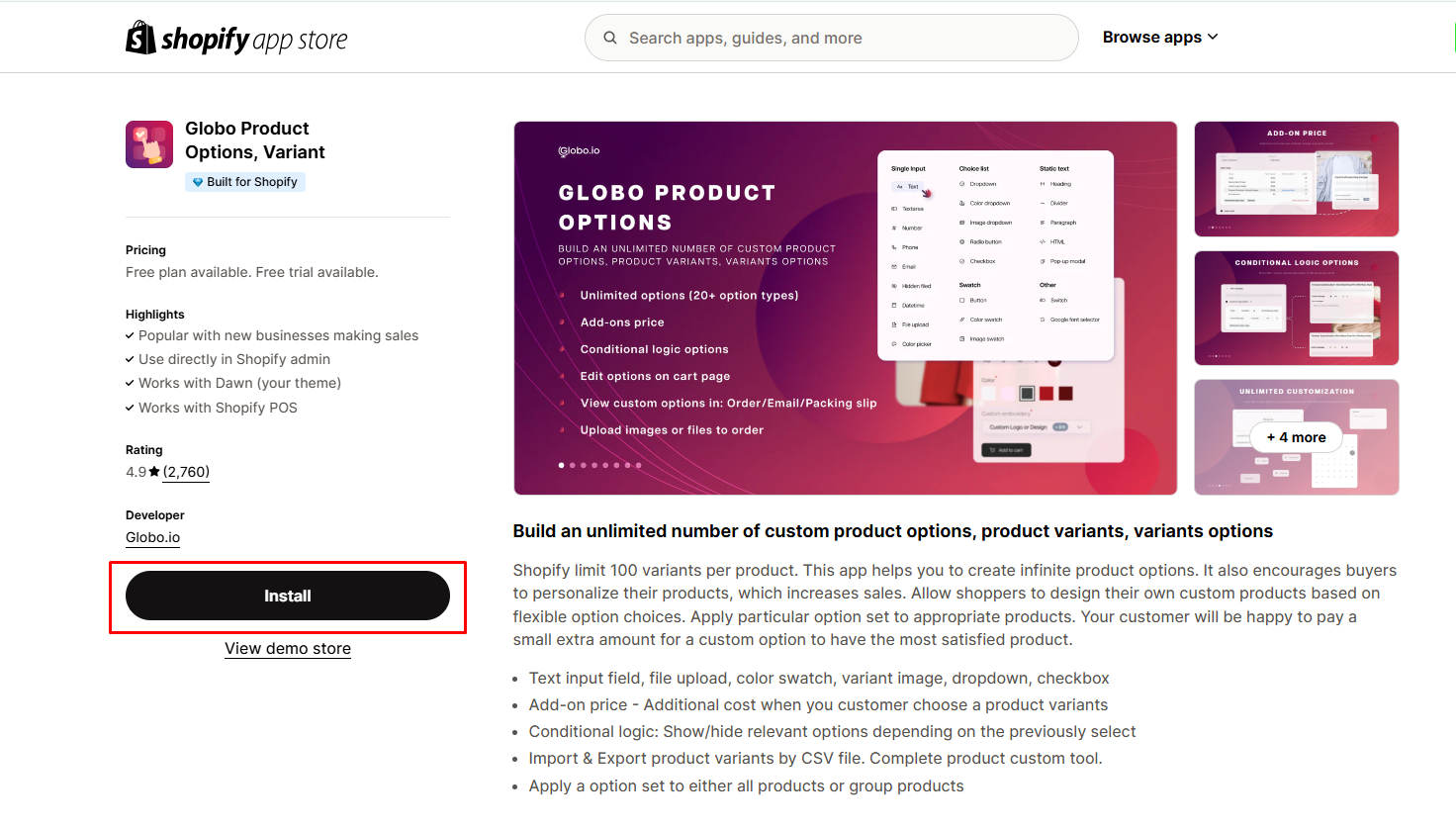Click the checkmark beside 'Use directly in Shopify admin'

[130, 358]
